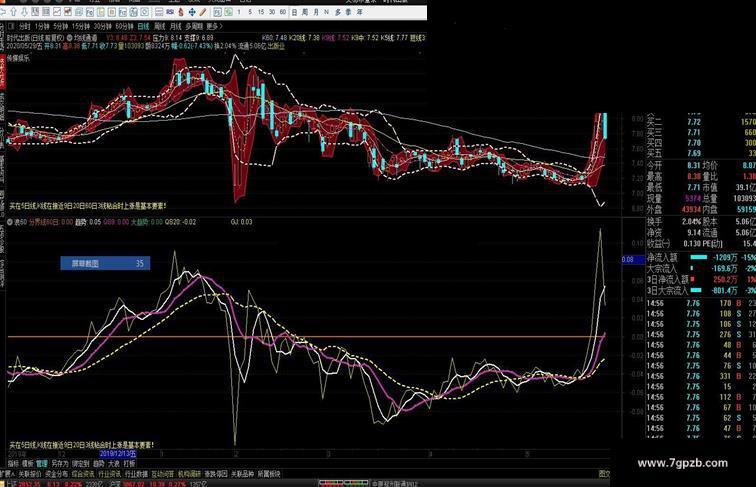Click the 绑定到 bind button
Viewport: 756px width, 487px height.
[x=81, y=464]
